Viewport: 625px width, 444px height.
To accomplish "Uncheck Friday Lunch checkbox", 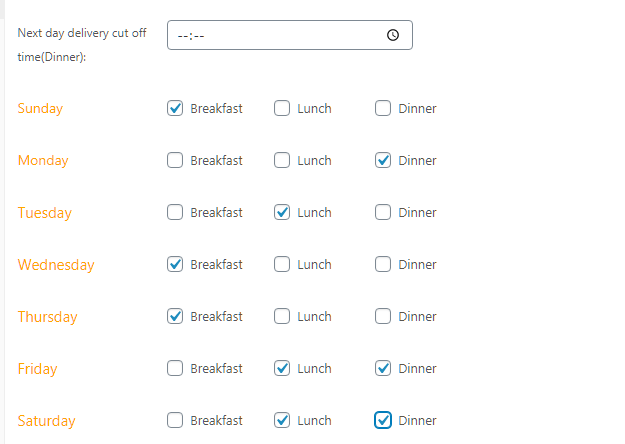I will [x=282, y=368].
